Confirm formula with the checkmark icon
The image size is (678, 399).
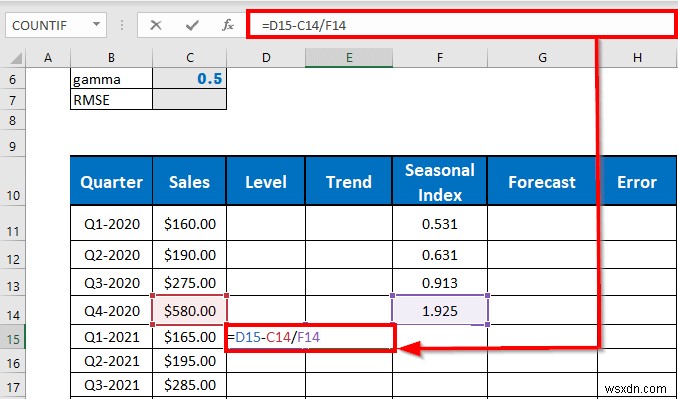(192, 26)
